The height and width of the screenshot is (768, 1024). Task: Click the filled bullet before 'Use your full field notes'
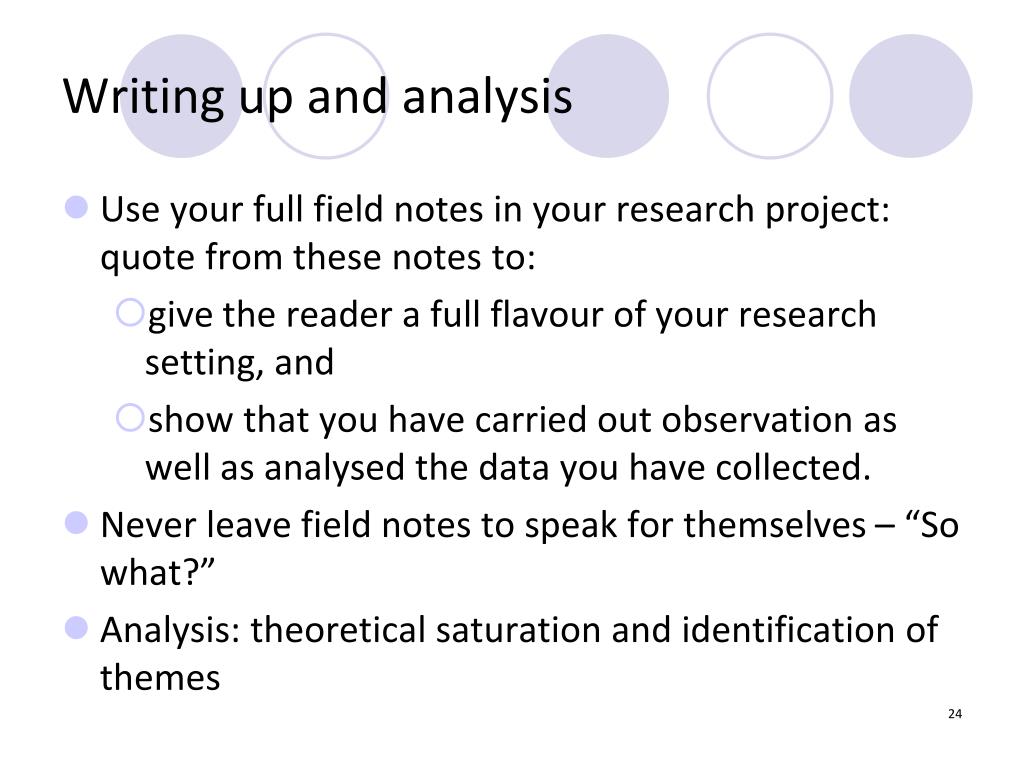(76, 207)
